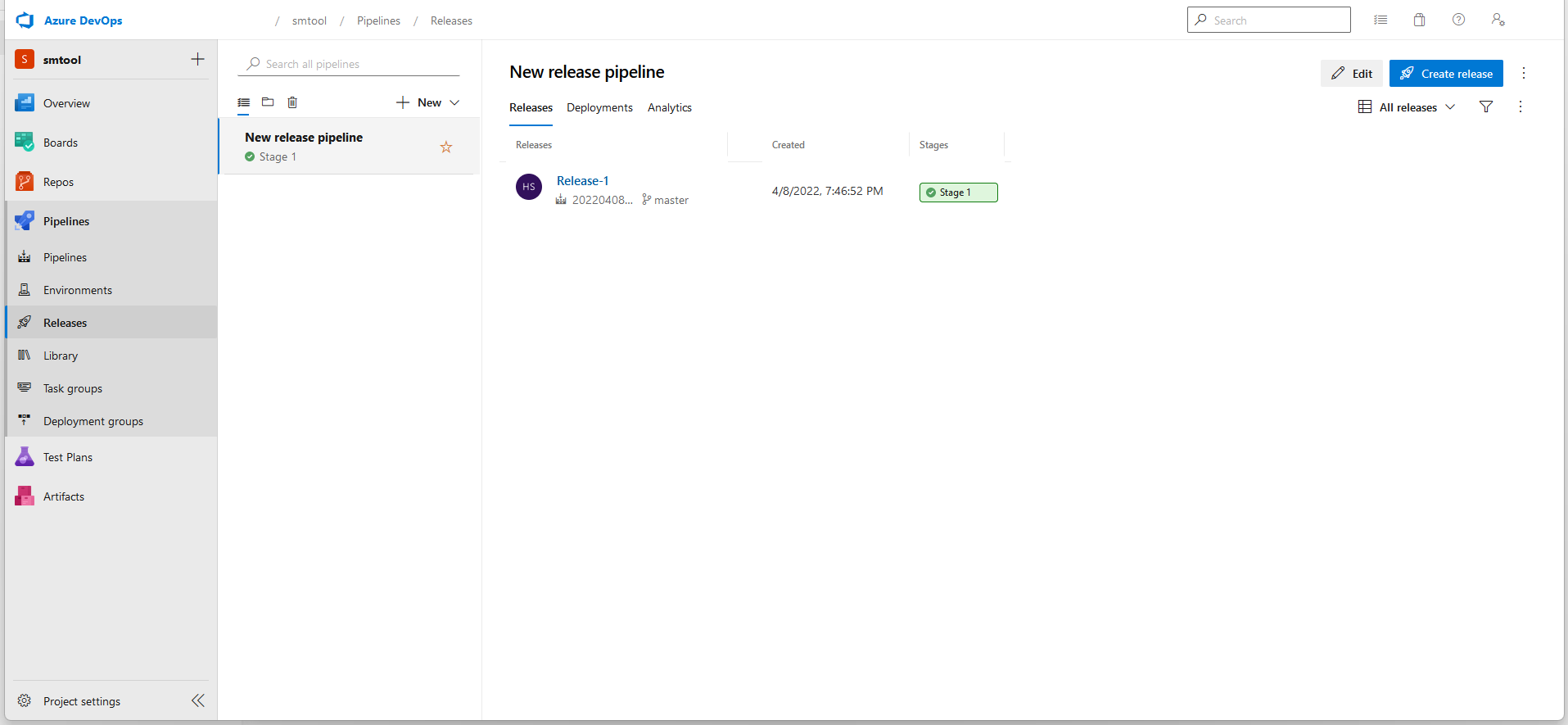Viewport: 1568px width, 725px height.
Task: Open the filter releases funnel icon
Action: [x=1486, y=107]
